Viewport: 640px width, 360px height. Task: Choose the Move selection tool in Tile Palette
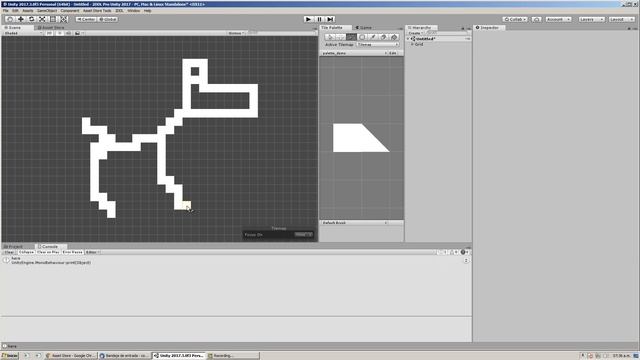click(x=340, y=37)
